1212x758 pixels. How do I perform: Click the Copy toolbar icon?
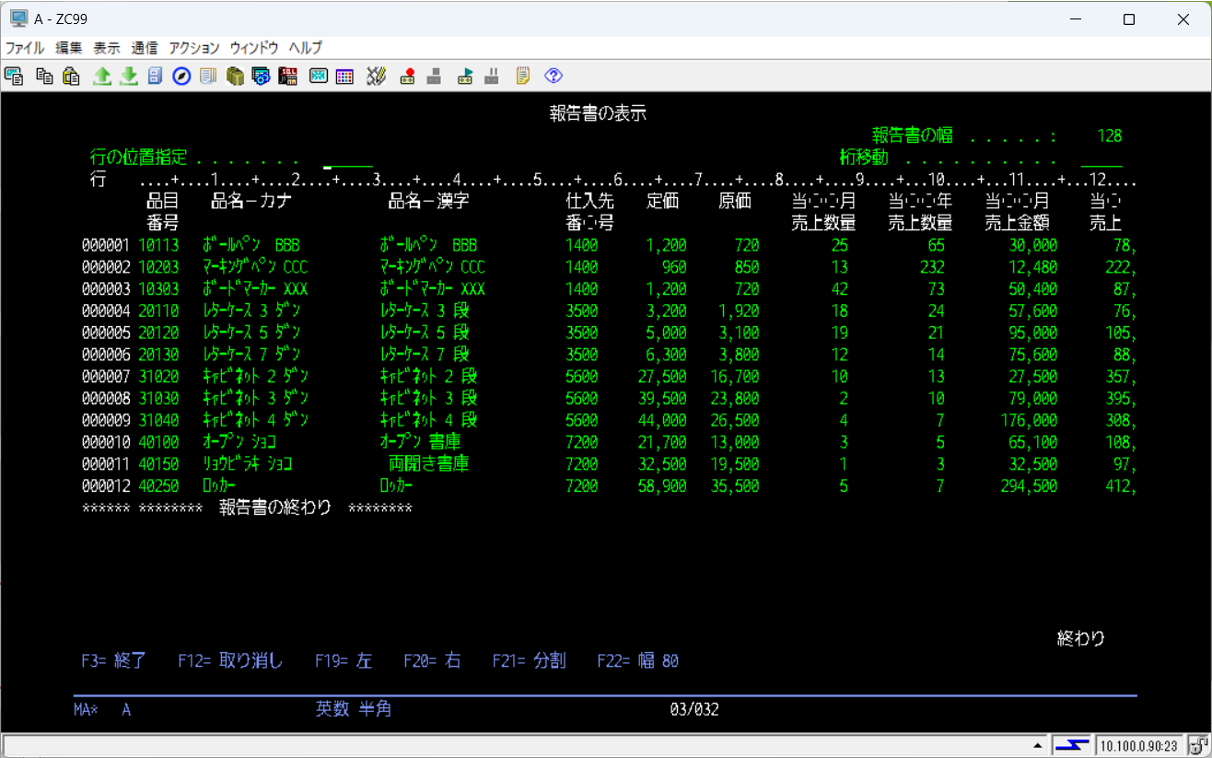[44, 76]
